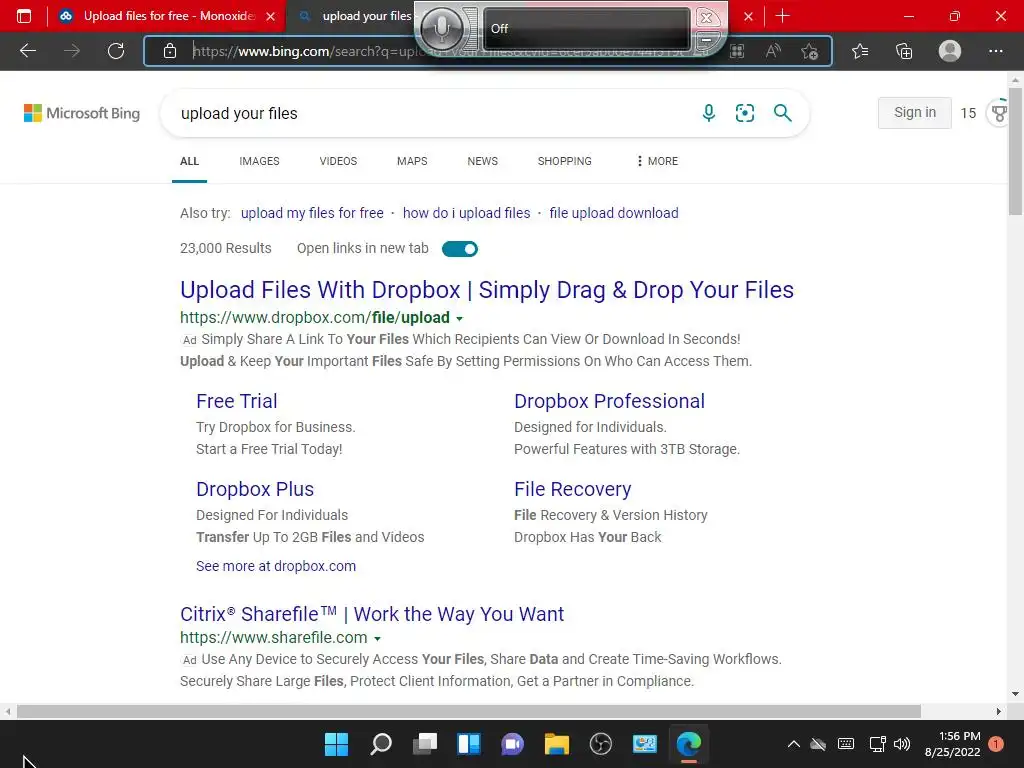Open OBS Studio from the taskbar
This screenshot has width=1024, height=768.
point(600,744)
